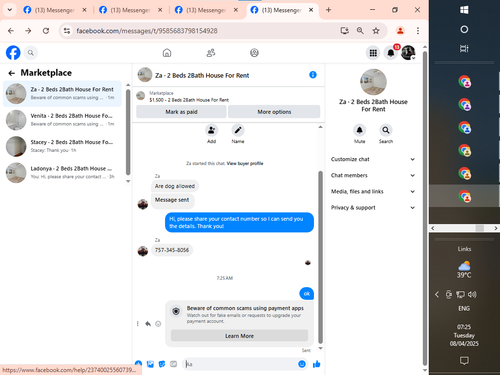Click the chat messages vertical scrollbar
The image size is (500, 375).
320,257
